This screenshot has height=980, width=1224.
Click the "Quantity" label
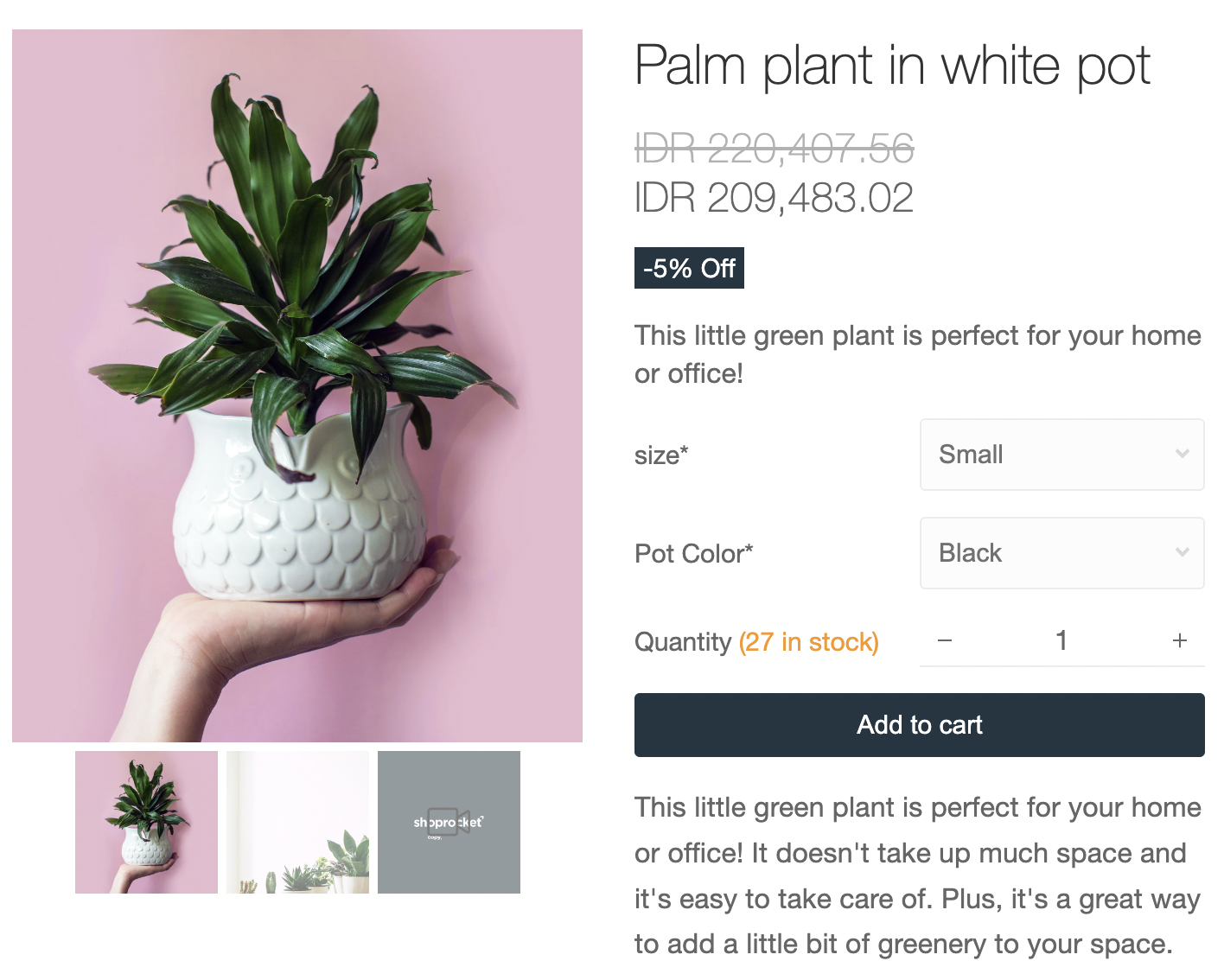click(683, 642)
